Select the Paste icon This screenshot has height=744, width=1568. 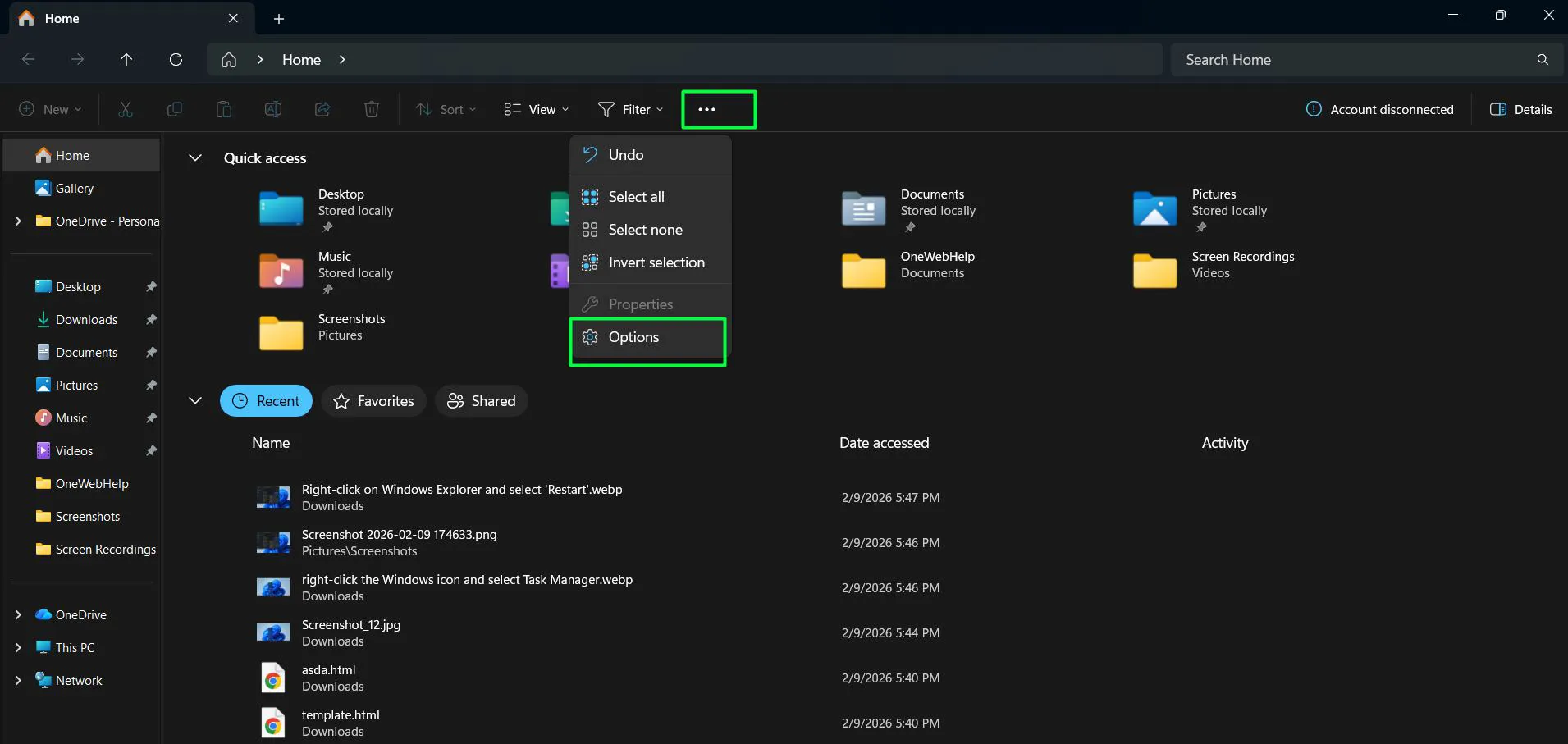coord(223,108)
